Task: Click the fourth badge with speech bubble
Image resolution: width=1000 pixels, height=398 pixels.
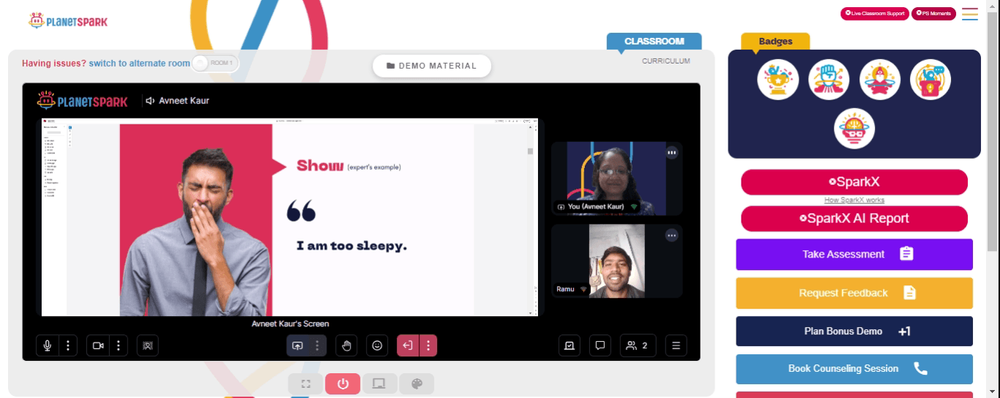Action: point(930,80)
